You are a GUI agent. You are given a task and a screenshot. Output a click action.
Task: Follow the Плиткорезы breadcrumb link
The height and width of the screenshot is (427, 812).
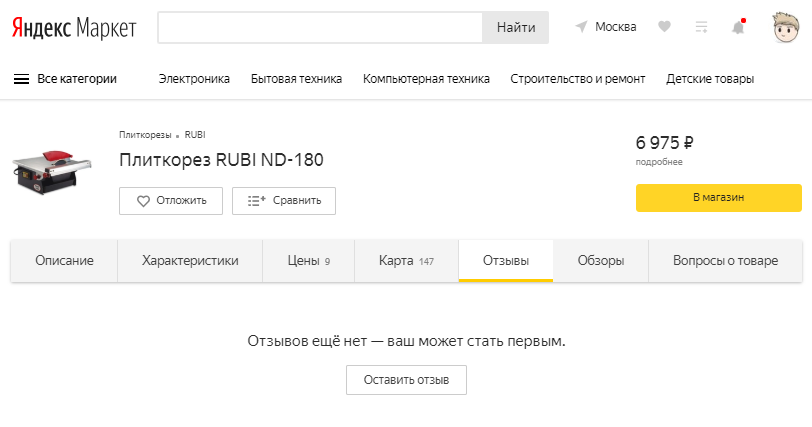[145, 135]
